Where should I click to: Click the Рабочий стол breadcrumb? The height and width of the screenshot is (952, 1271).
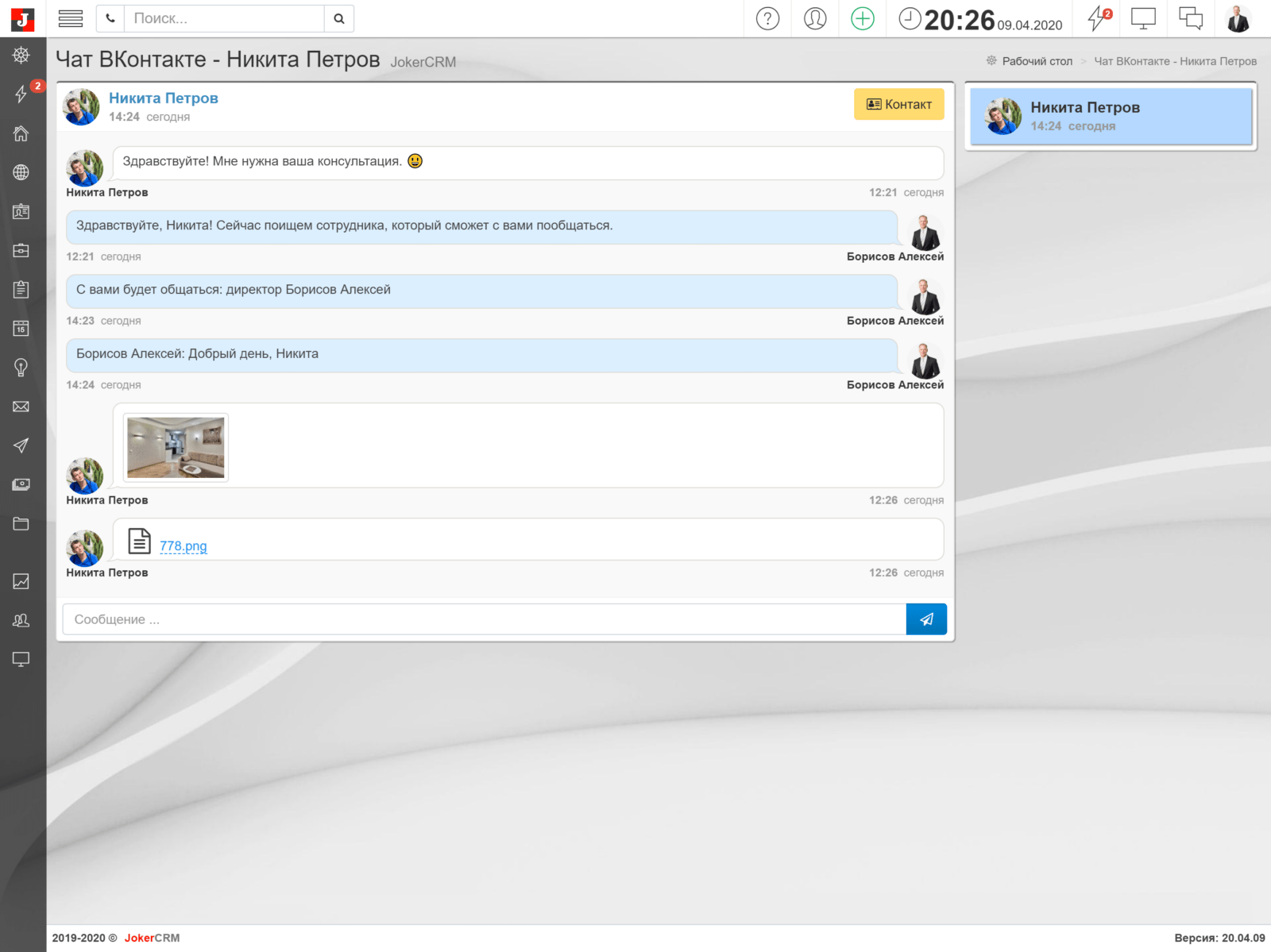click(1037, 61)
